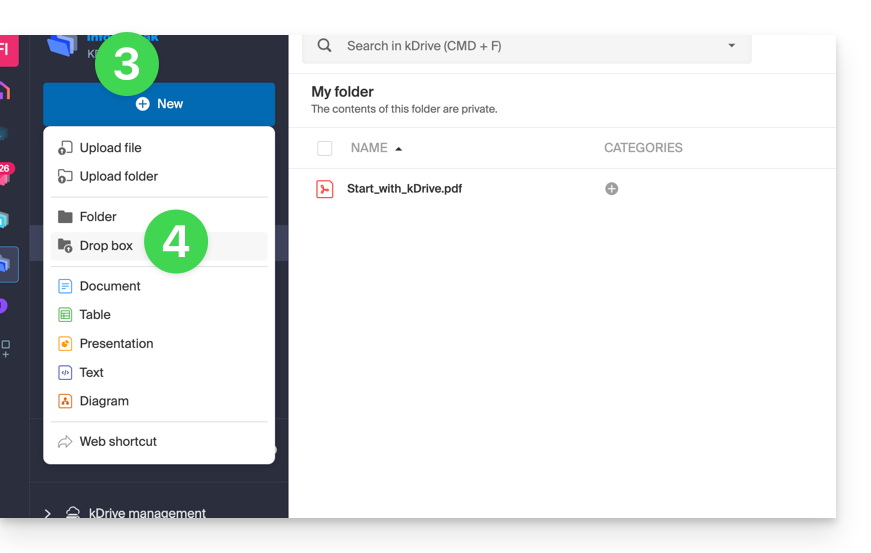Sort files by NAME column

pos(369,148)
